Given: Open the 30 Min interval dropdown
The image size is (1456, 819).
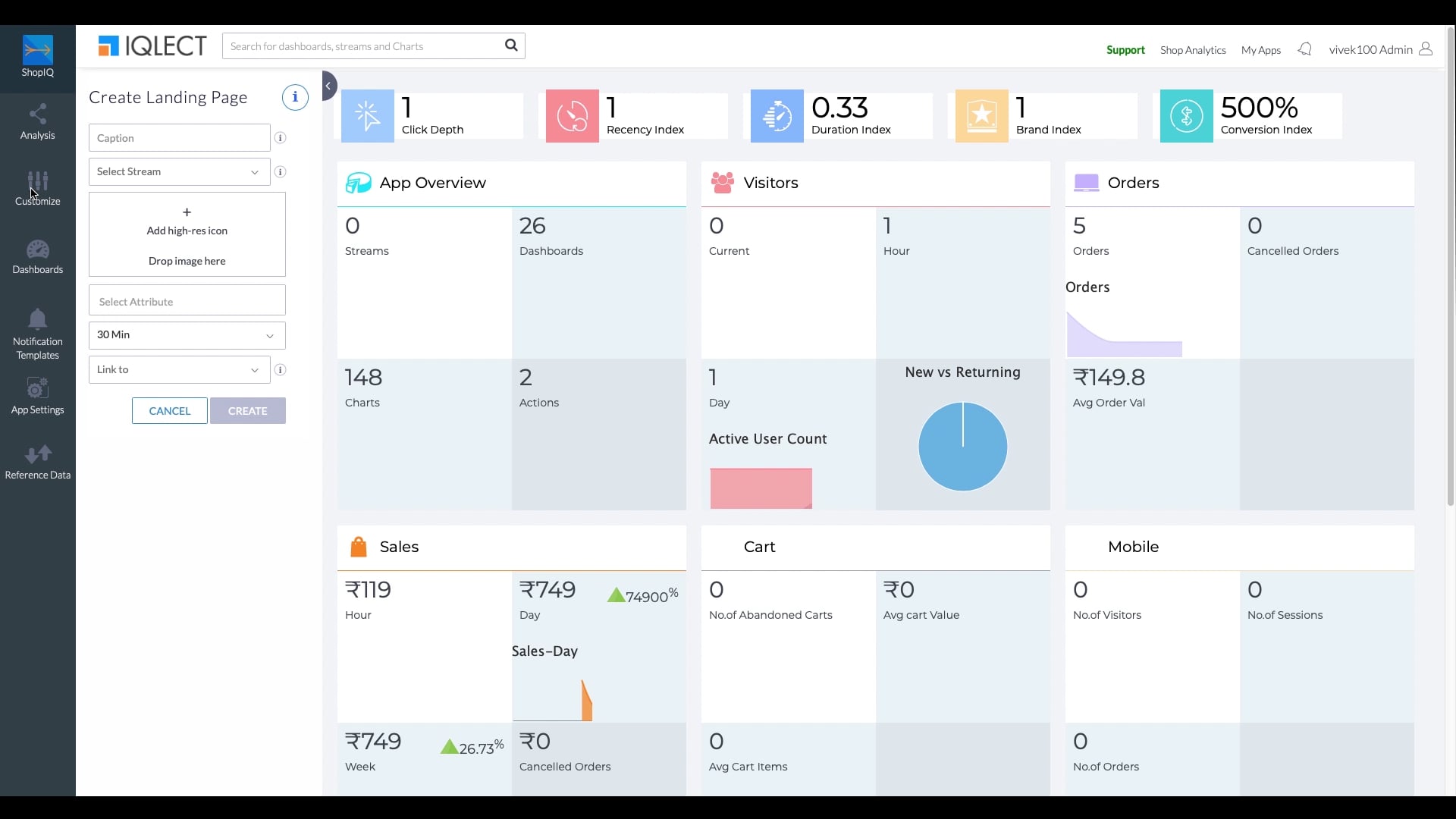Looking at the screenshot, I should [x=187, y=335].
